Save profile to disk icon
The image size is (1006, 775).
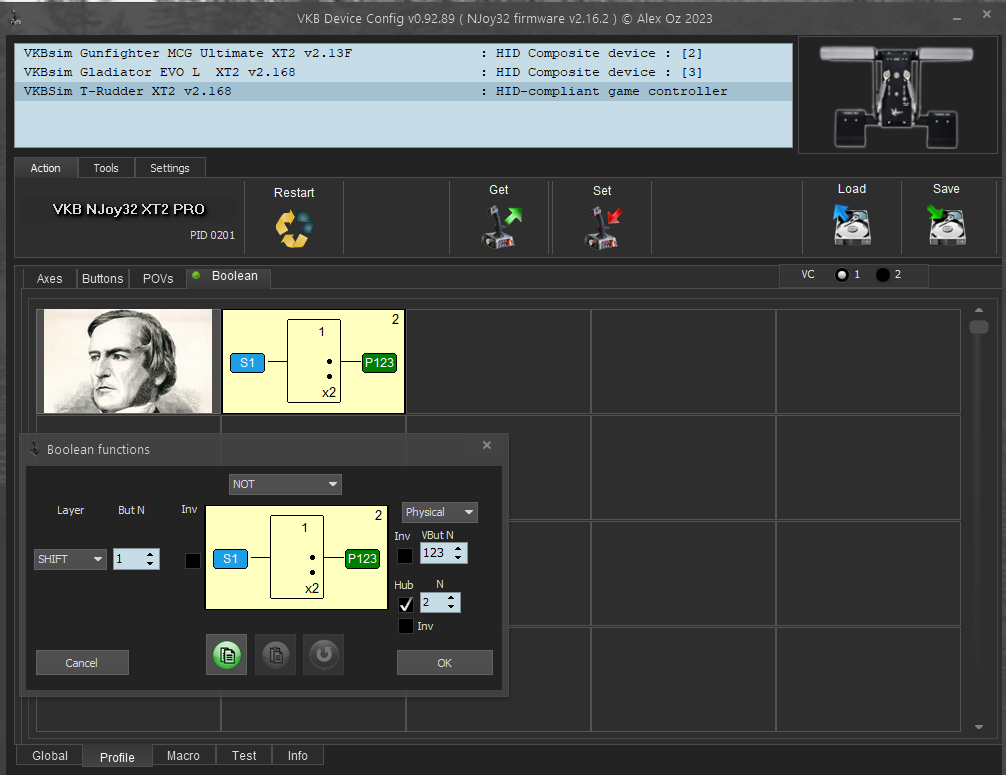(945, 226)
